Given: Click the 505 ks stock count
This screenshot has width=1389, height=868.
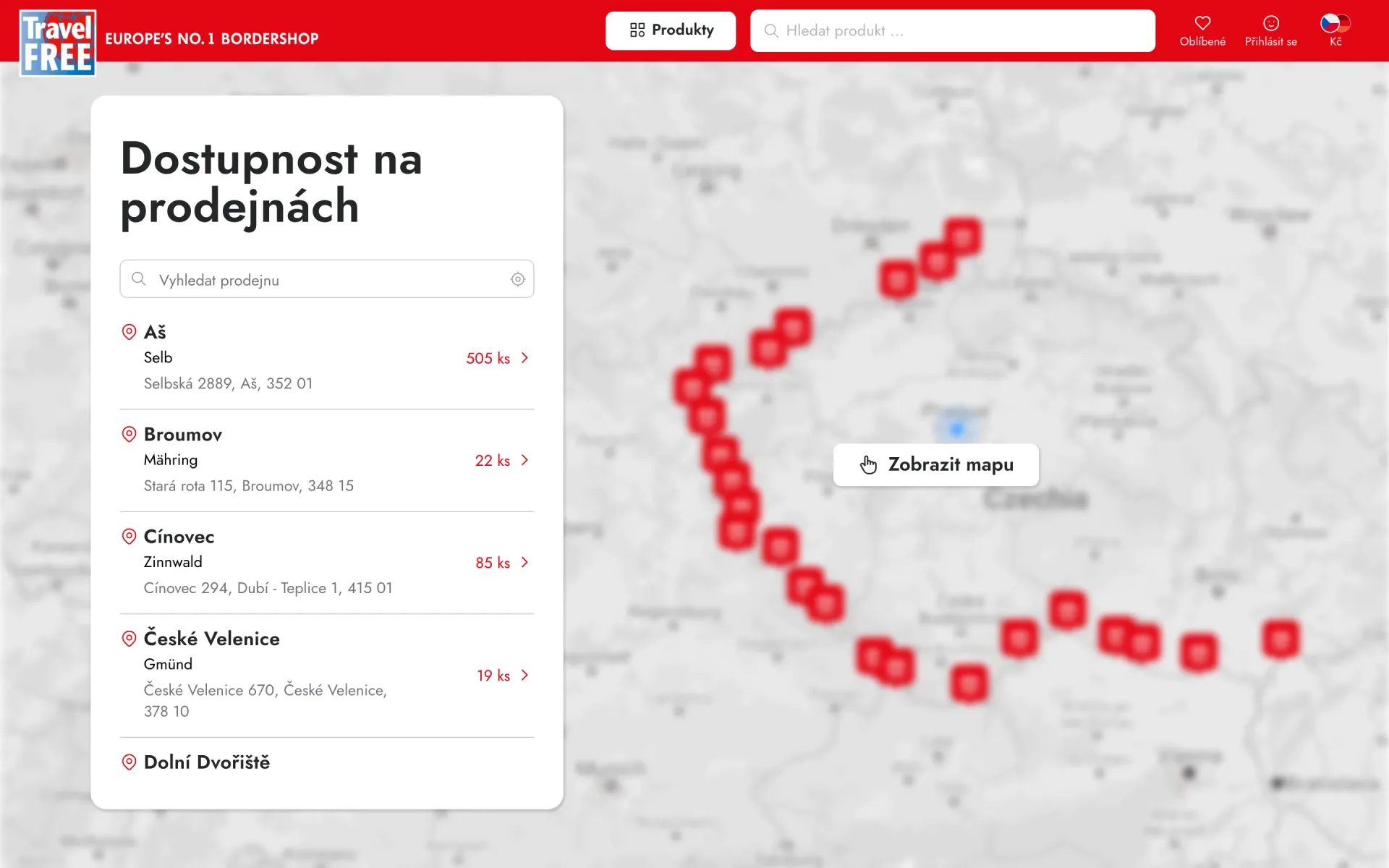Looking at the screenshot, I should pyautogui.click(x=488, y=358).
